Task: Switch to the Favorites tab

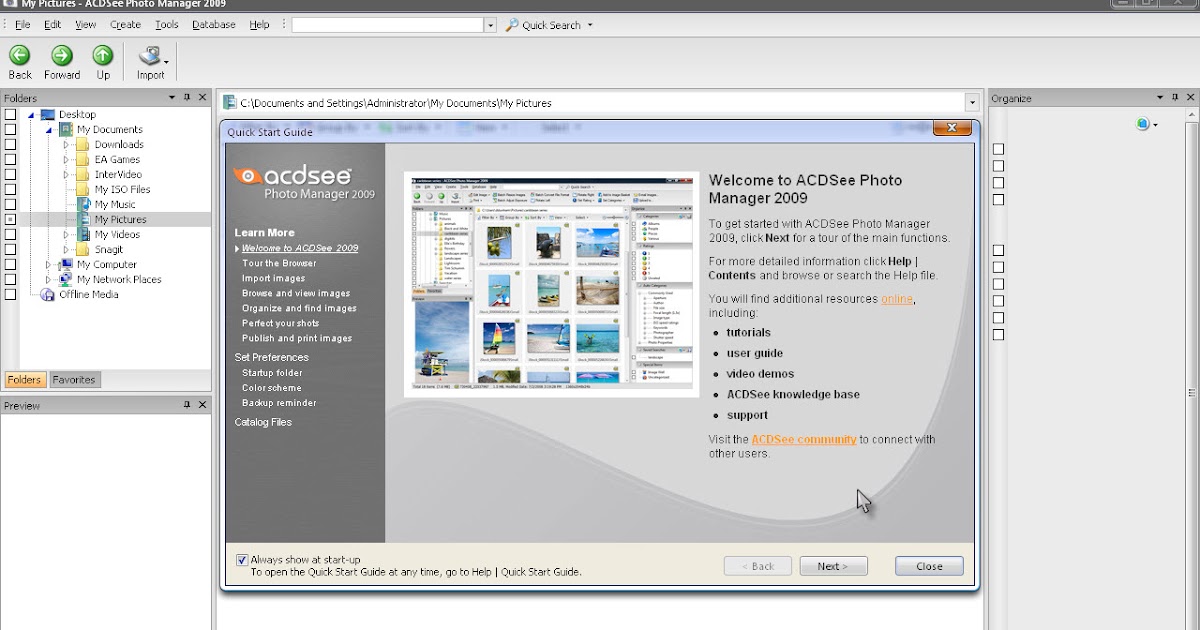Action: (x=74, y=380)
